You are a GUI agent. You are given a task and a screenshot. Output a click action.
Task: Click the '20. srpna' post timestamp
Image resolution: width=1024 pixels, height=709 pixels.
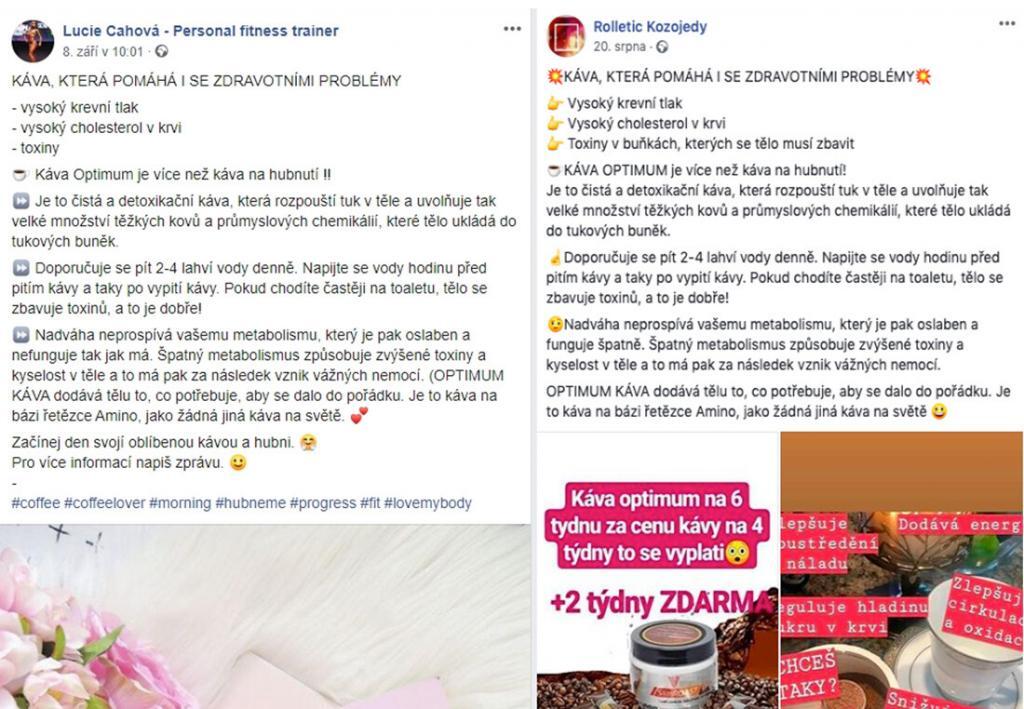[x=619, y=47]
